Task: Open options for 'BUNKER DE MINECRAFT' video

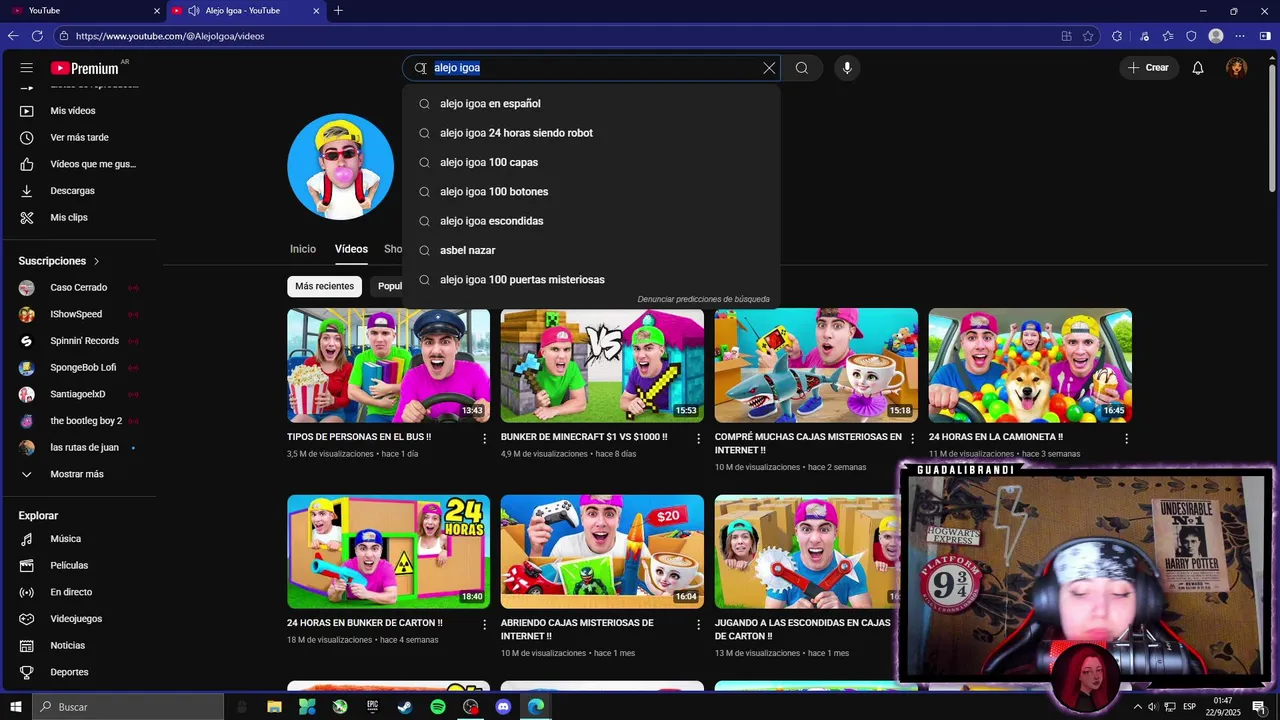Action: click(x=699, y=439)
